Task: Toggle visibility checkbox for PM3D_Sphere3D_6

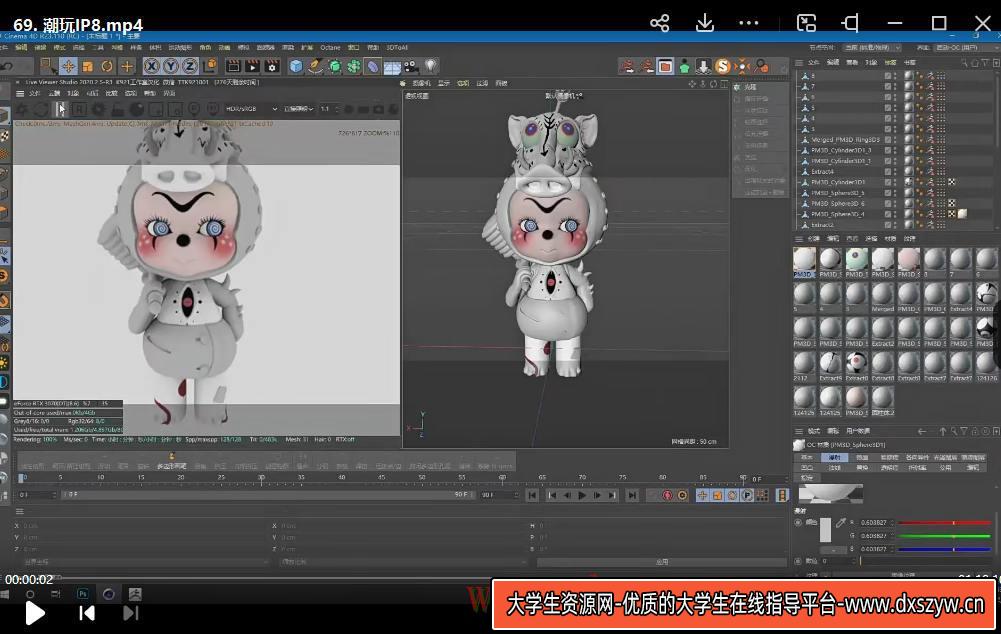Action: (887, 203)
